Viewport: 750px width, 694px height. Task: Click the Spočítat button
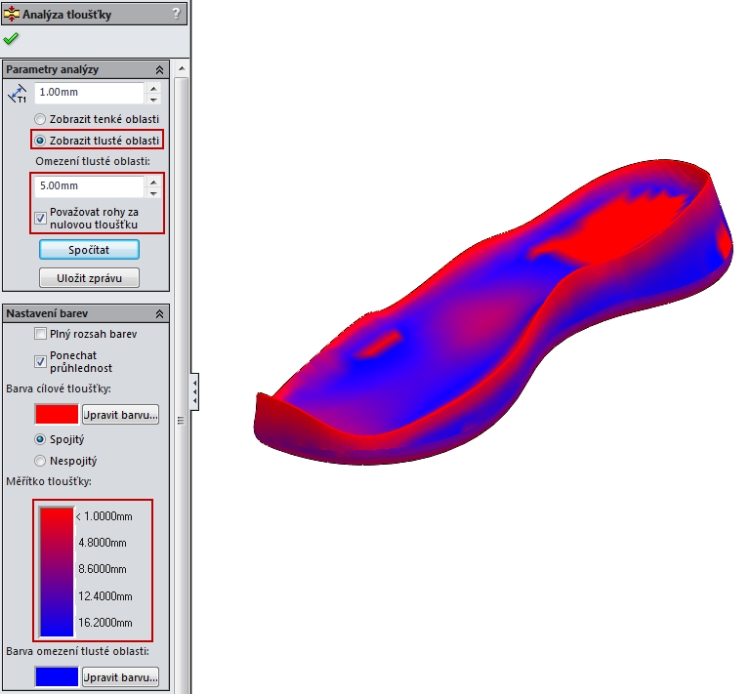[x=89, y=250]
